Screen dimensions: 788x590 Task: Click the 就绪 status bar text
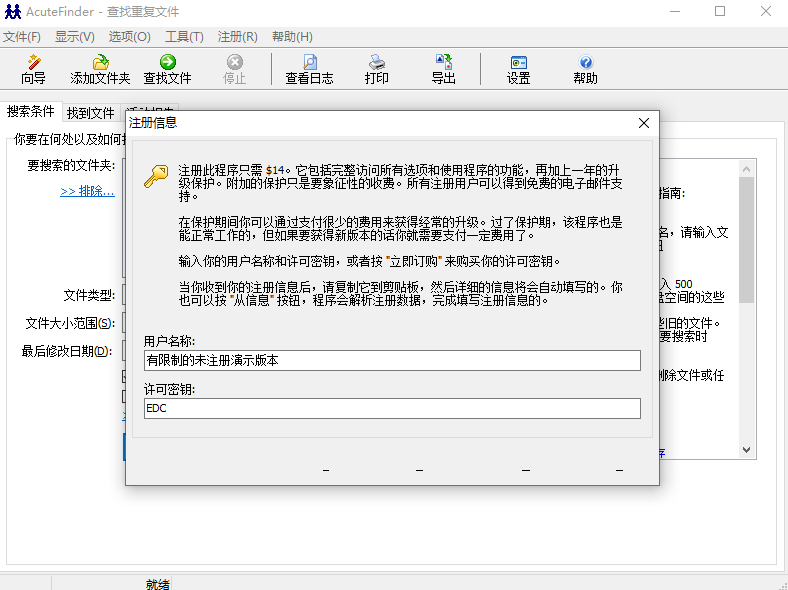[x=157, y=584]
